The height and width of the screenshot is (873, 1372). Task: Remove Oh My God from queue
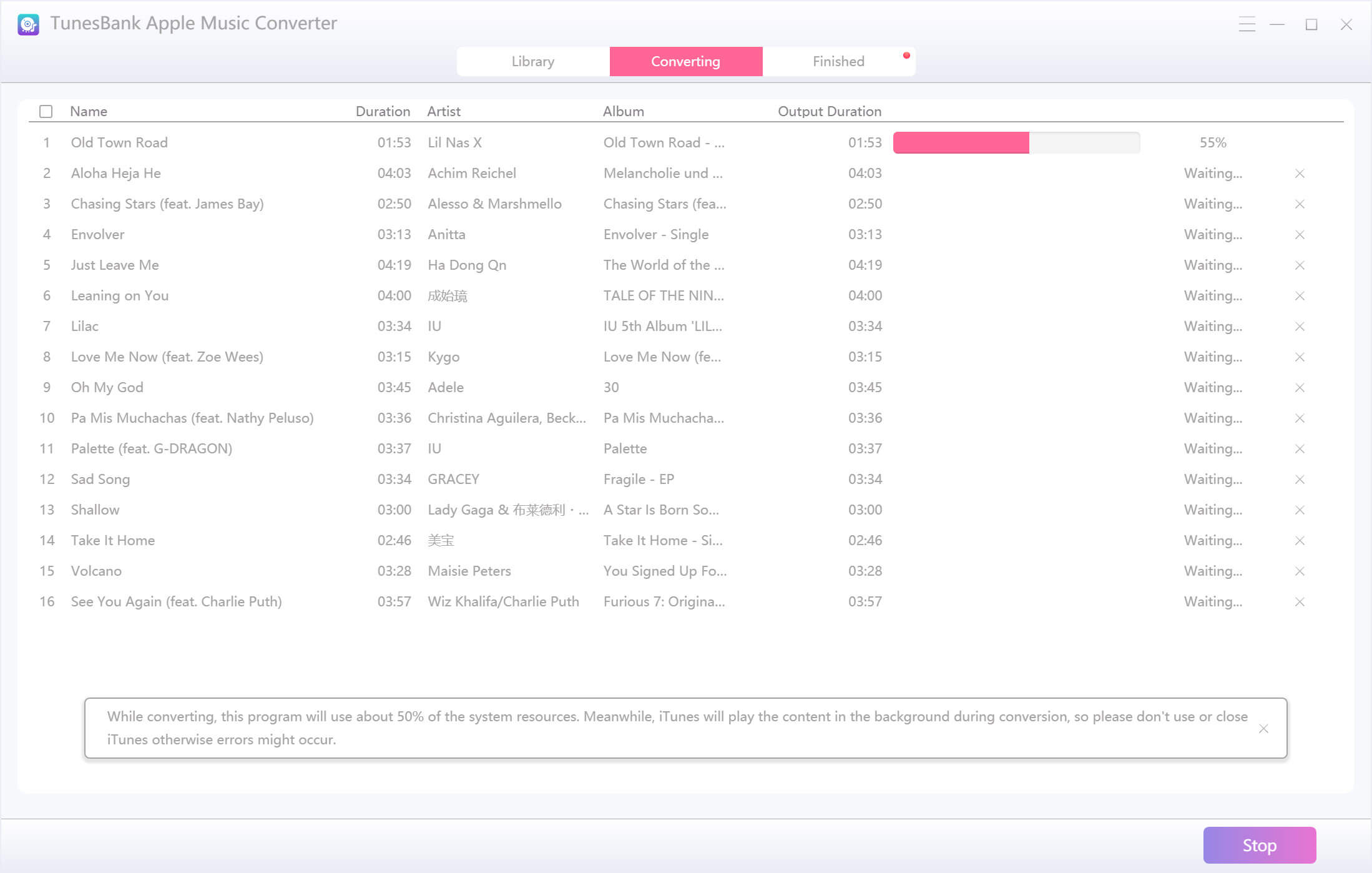tap(1300, 387)
